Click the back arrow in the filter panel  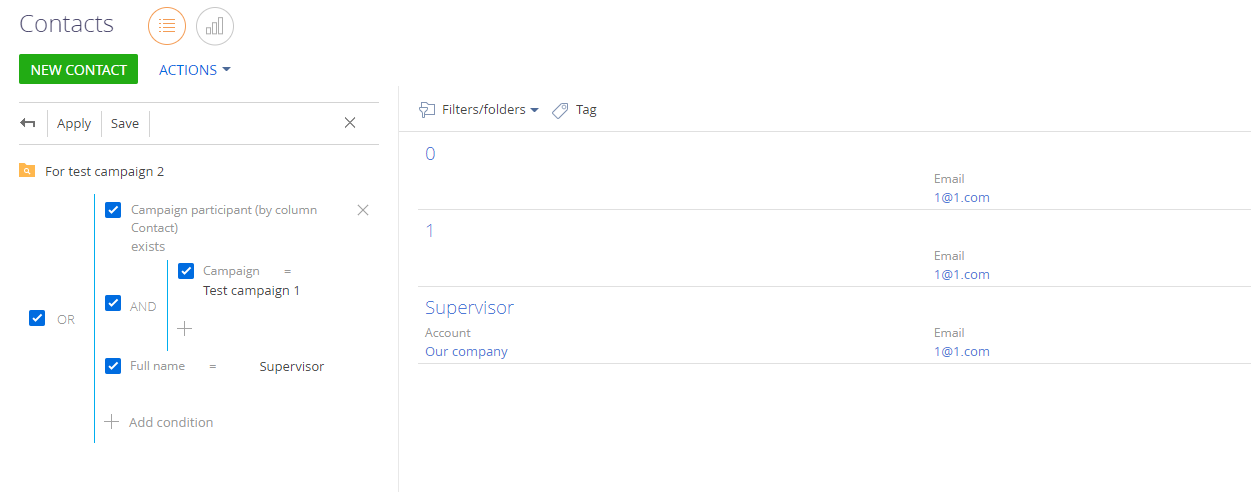coord(28,123)
